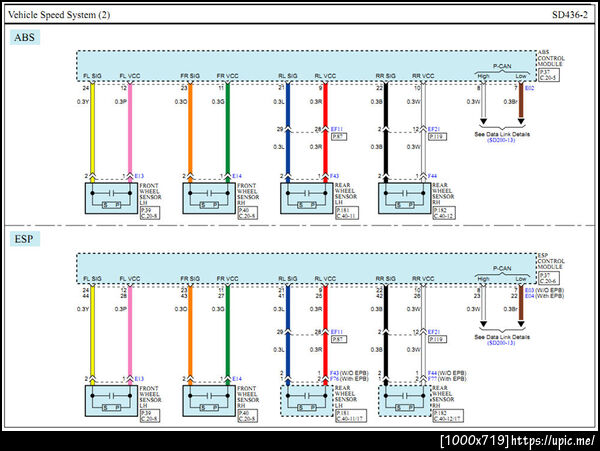Select the F43 connector link in ABS section

click(334, 176)
